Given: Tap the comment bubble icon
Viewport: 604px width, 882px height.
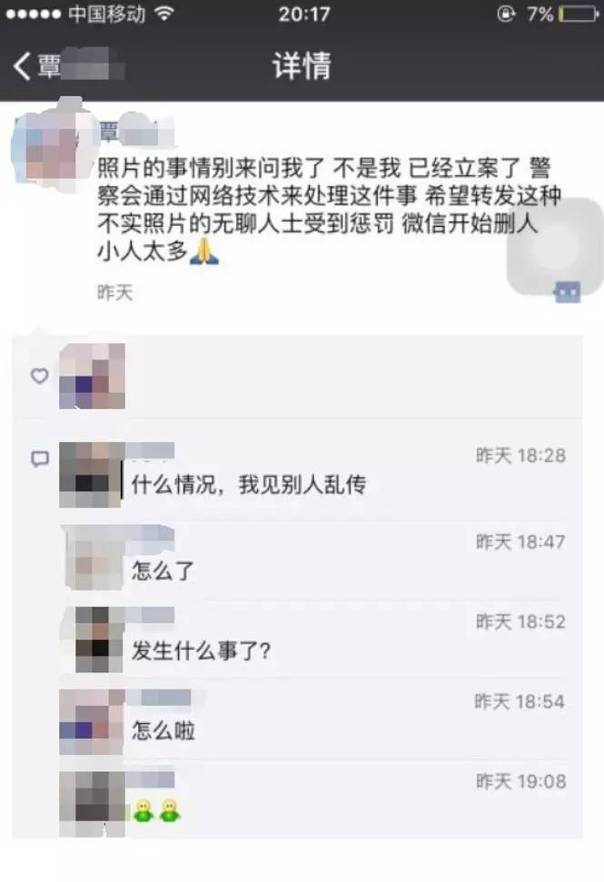Looking at the screenshot, I should pyautogui.click(x=39, y=459).
